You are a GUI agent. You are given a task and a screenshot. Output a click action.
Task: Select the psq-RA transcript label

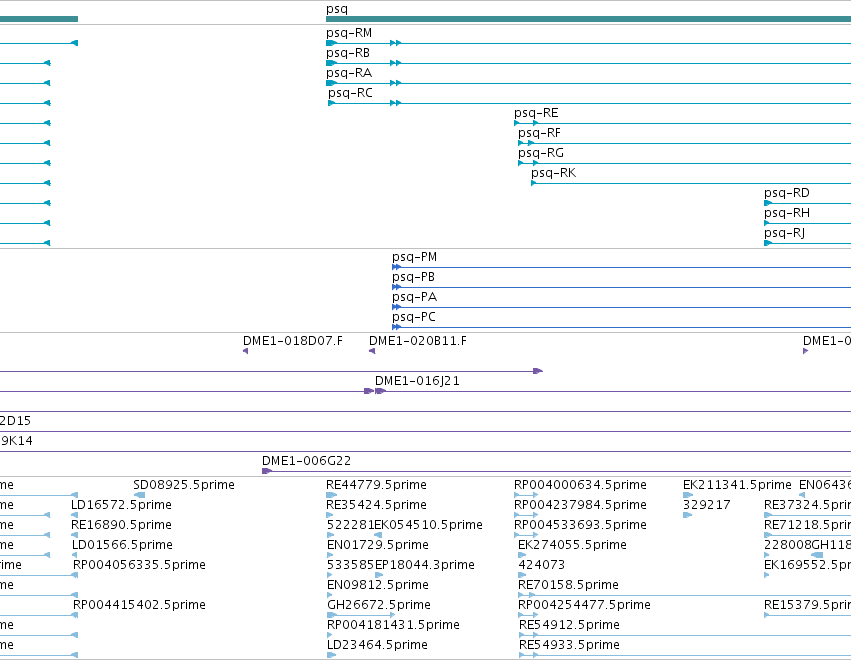349,73
